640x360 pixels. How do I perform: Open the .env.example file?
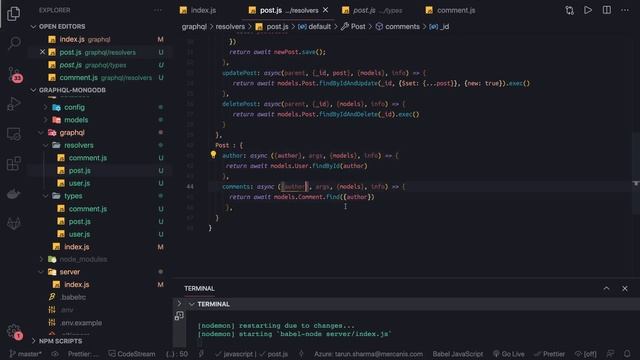click(81, 323)
